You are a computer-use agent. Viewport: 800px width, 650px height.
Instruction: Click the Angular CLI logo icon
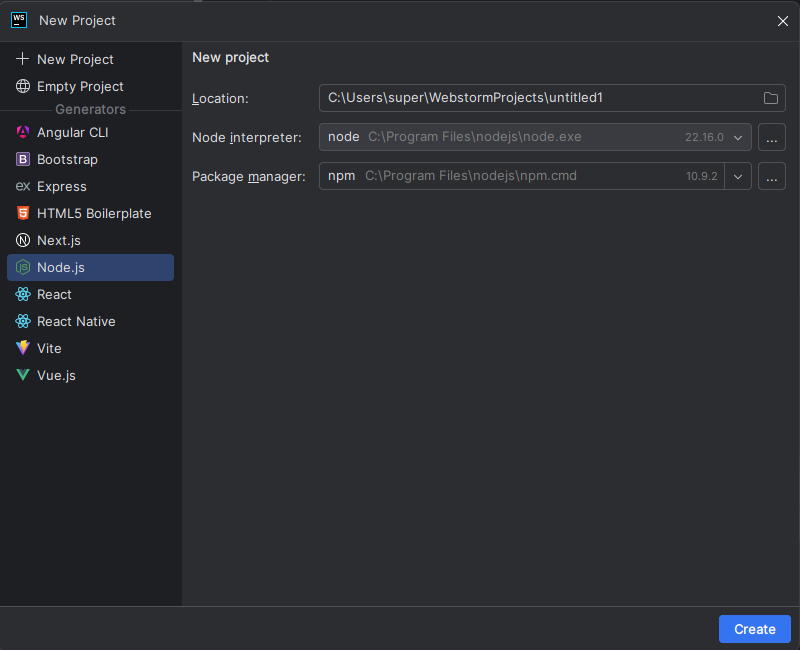click(23, 132)
